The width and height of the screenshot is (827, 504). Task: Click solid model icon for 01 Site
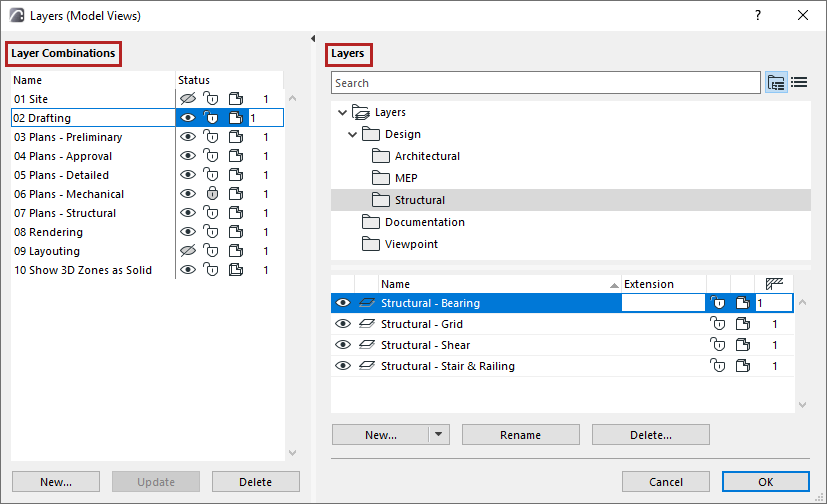click(236, 99)
